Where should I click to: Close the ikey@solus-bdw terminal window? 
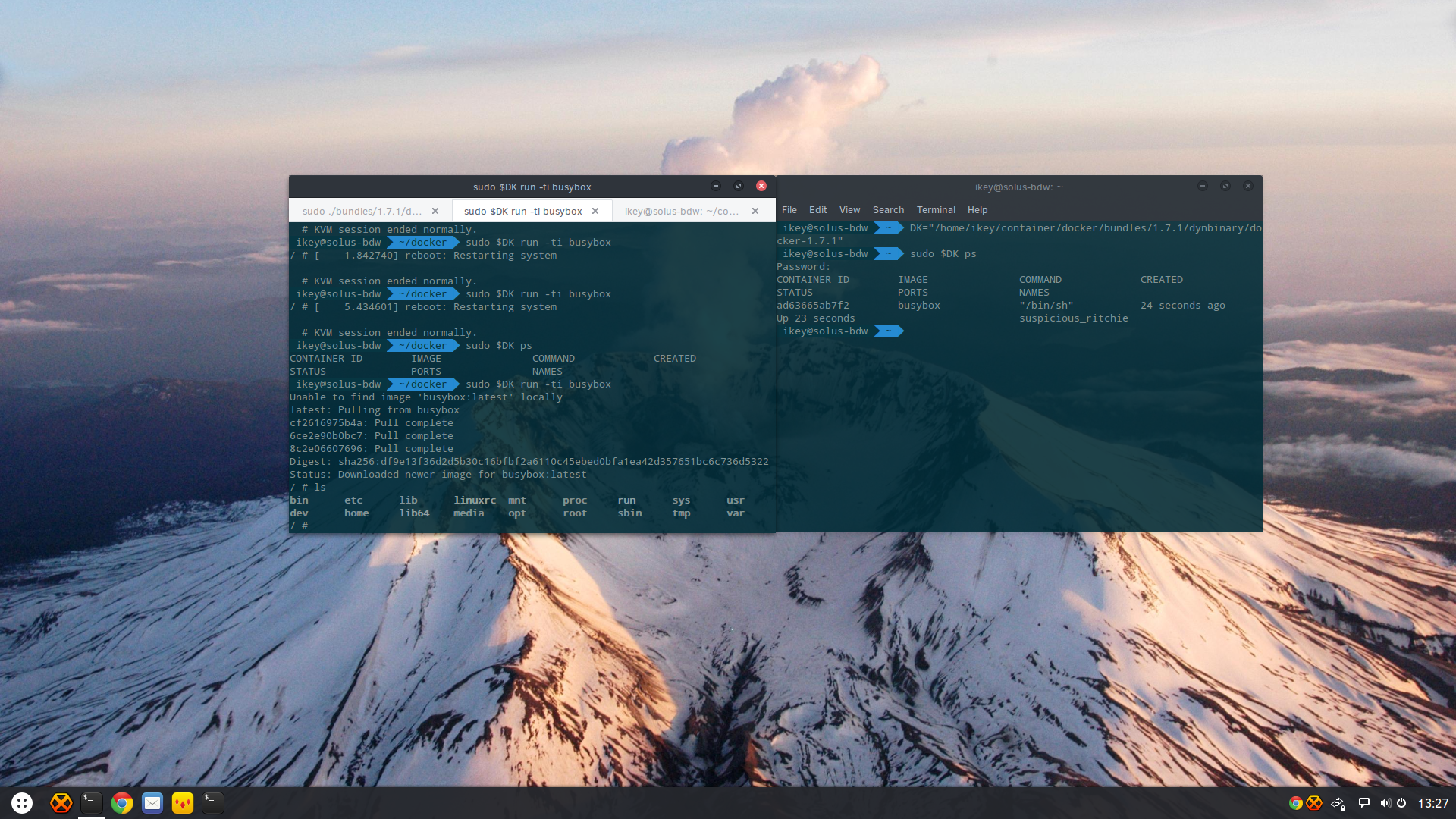click(1248, 186)
